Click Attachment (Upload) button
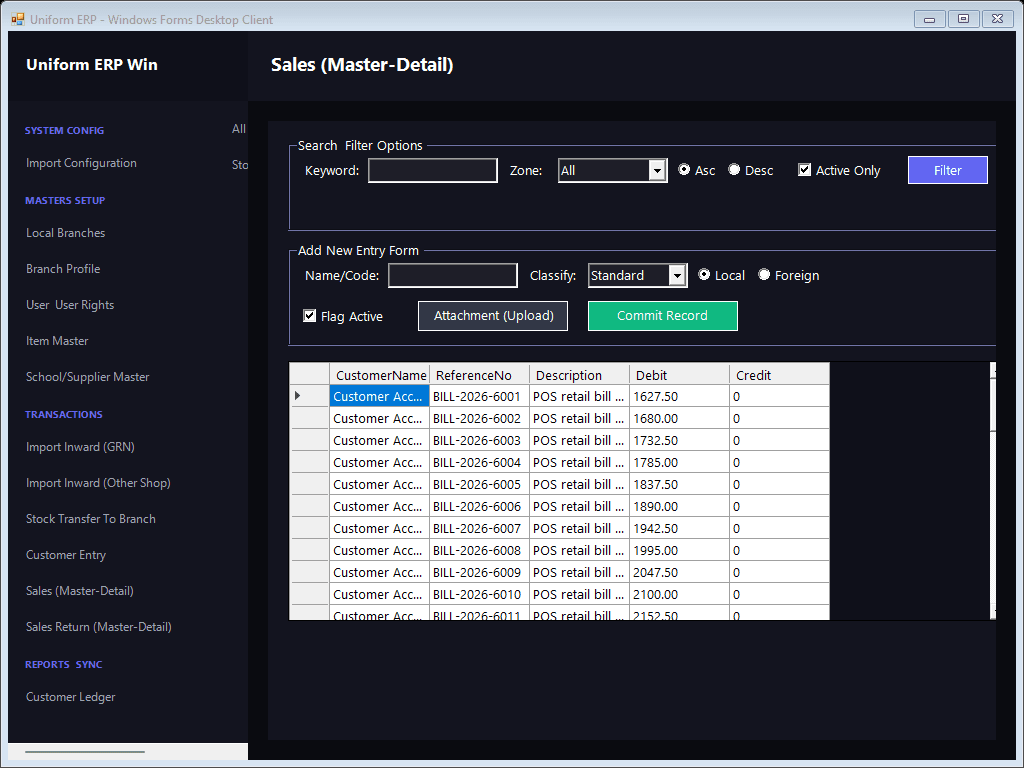This screenshot has width=1024, height=768. pyautogui.click(x=493, y=315)
